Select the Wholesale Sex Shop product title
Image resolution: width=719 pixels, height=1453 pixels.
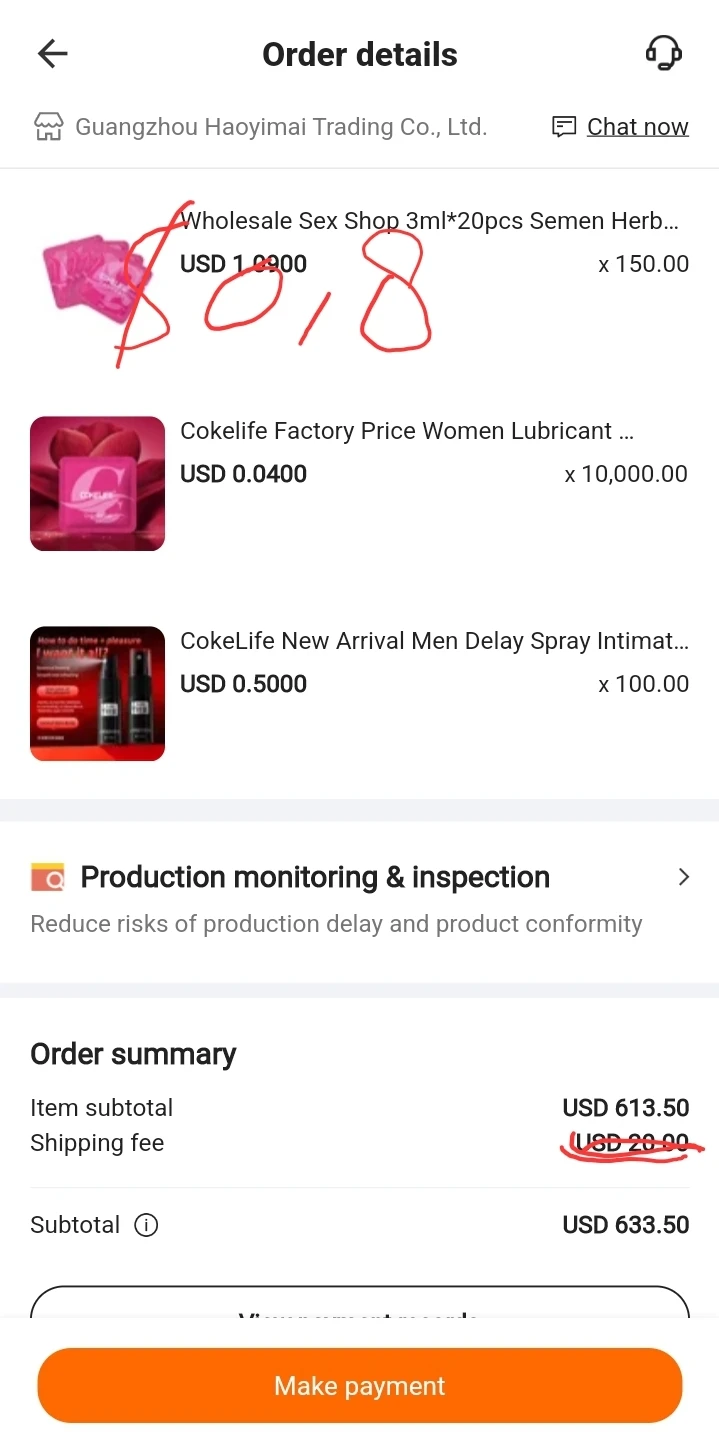click(x=430, y=221)
